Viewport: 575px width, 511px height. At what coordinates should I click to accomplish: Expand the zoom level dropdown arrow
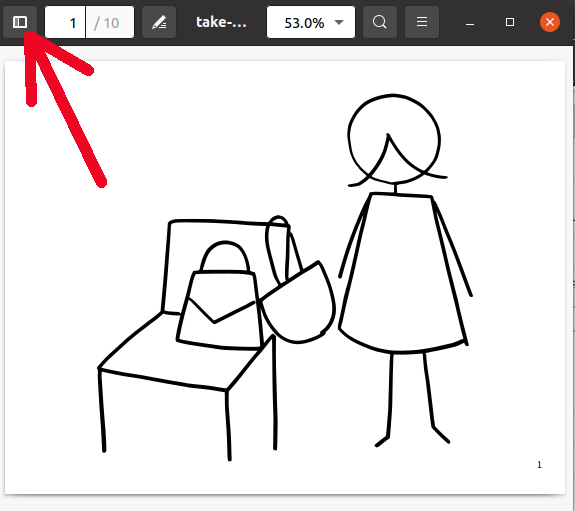coord(339,23)
